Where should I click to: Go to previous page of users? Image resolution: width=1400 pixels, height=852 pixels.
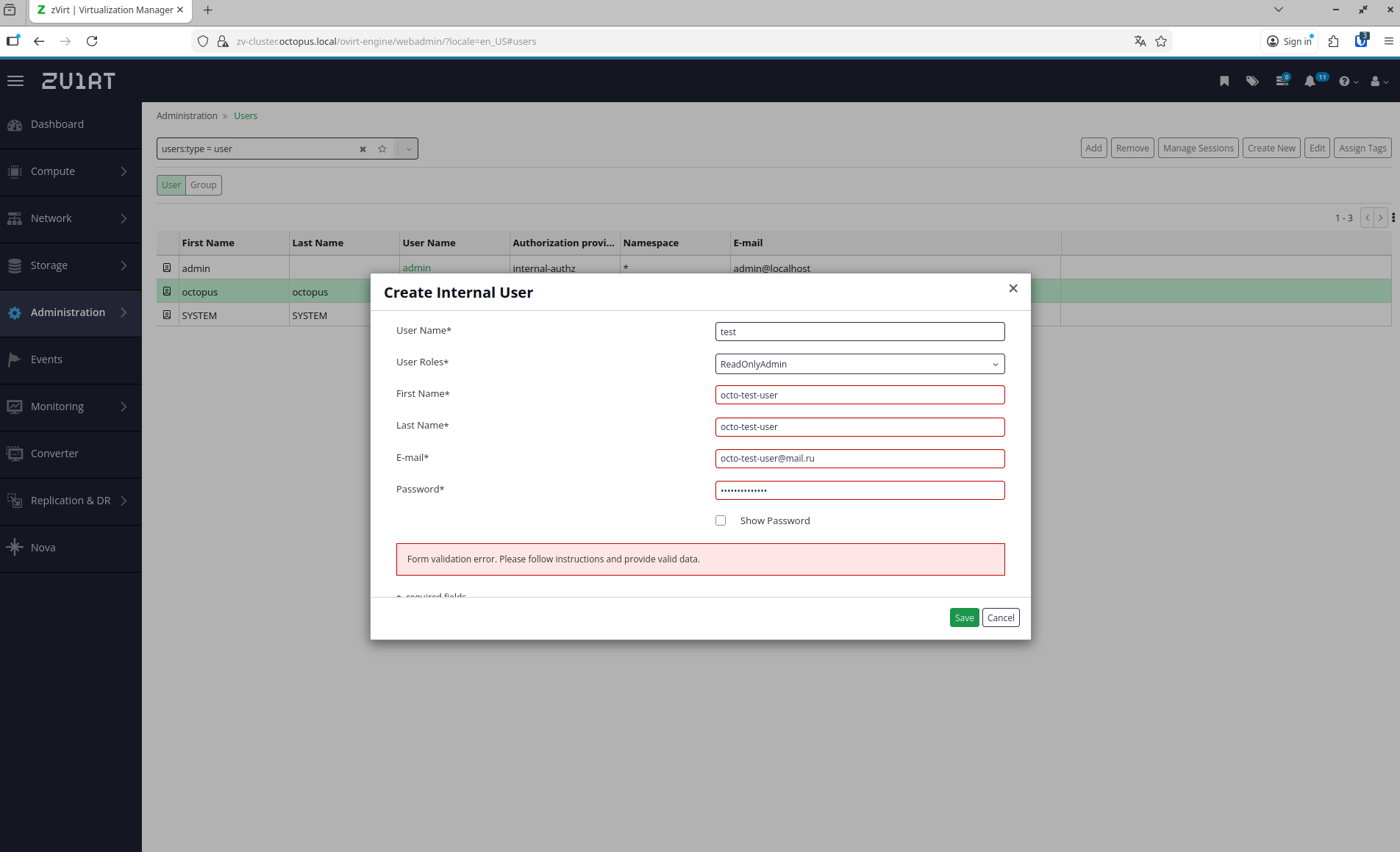tap(1368, 218)
